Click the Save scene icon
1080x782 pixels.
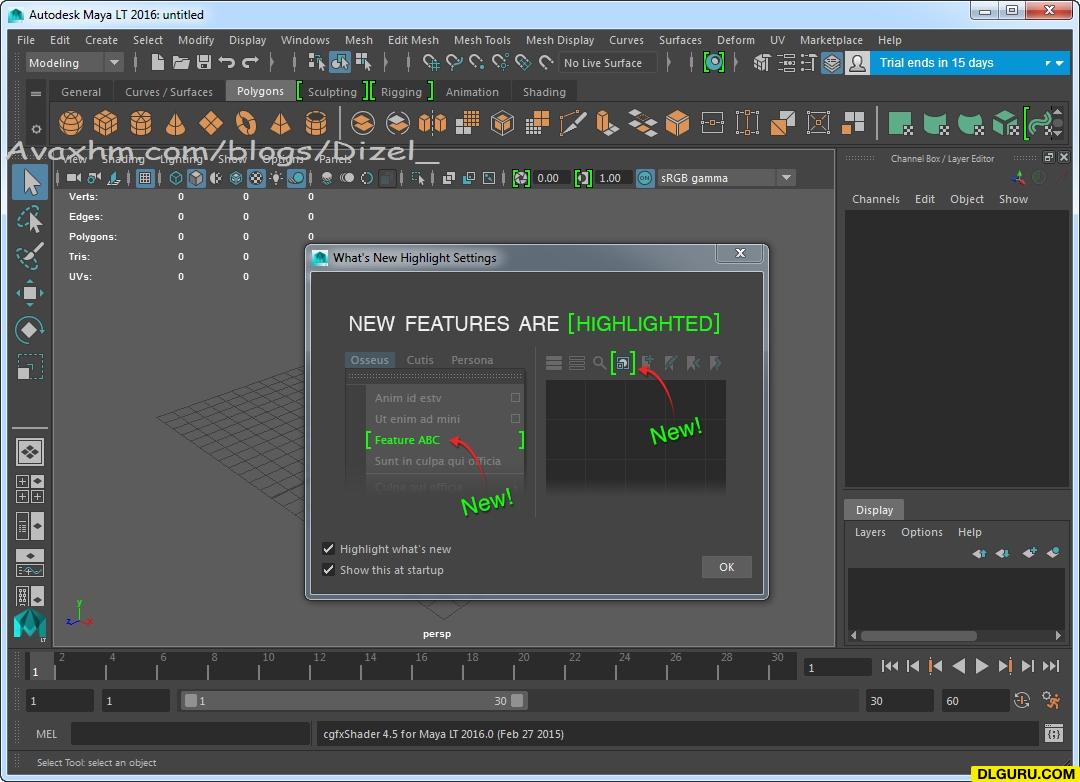click(204, 63)
